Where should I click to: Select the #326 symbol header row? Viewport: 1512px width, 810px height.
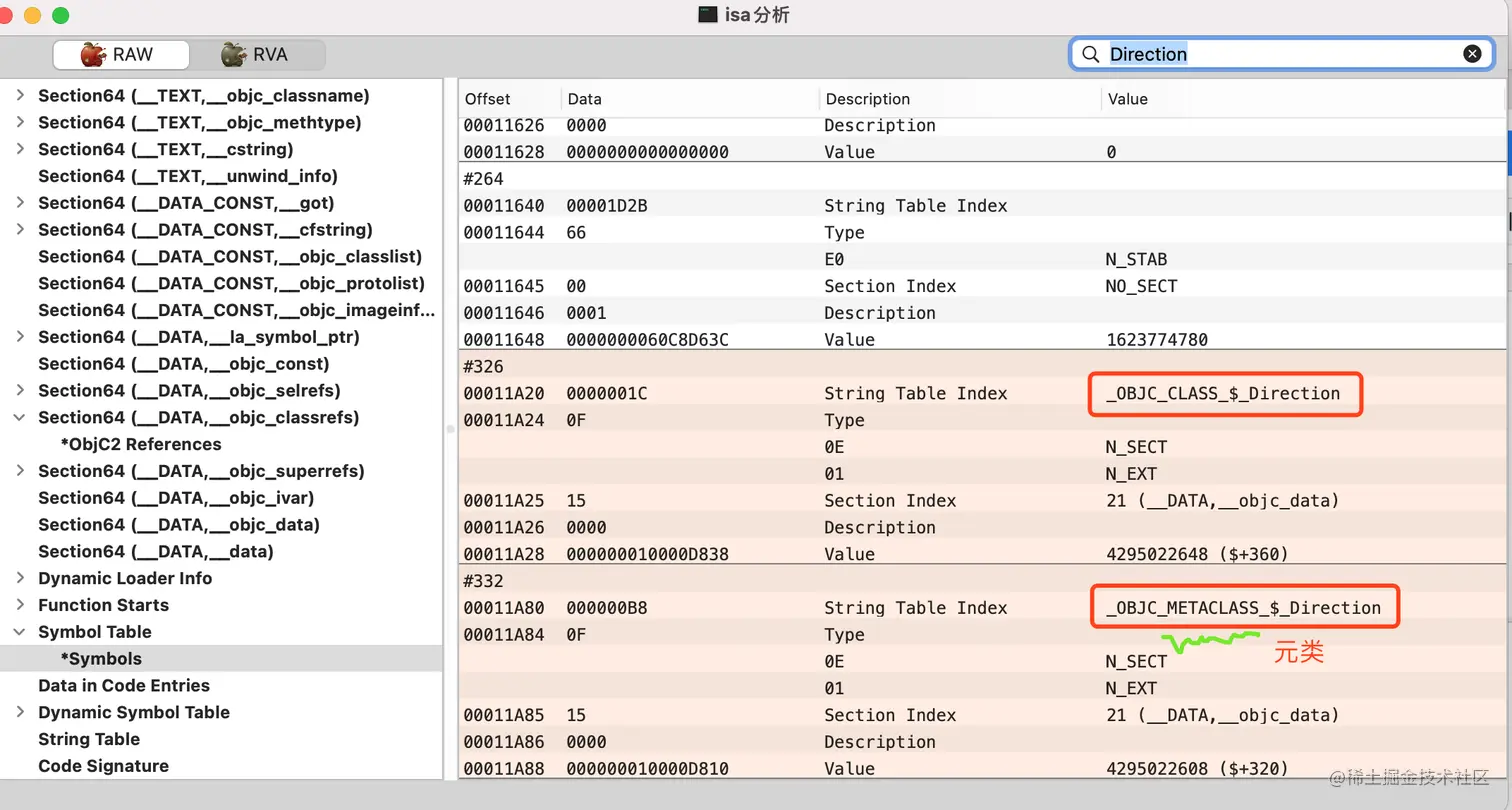(x=982, y=366)
